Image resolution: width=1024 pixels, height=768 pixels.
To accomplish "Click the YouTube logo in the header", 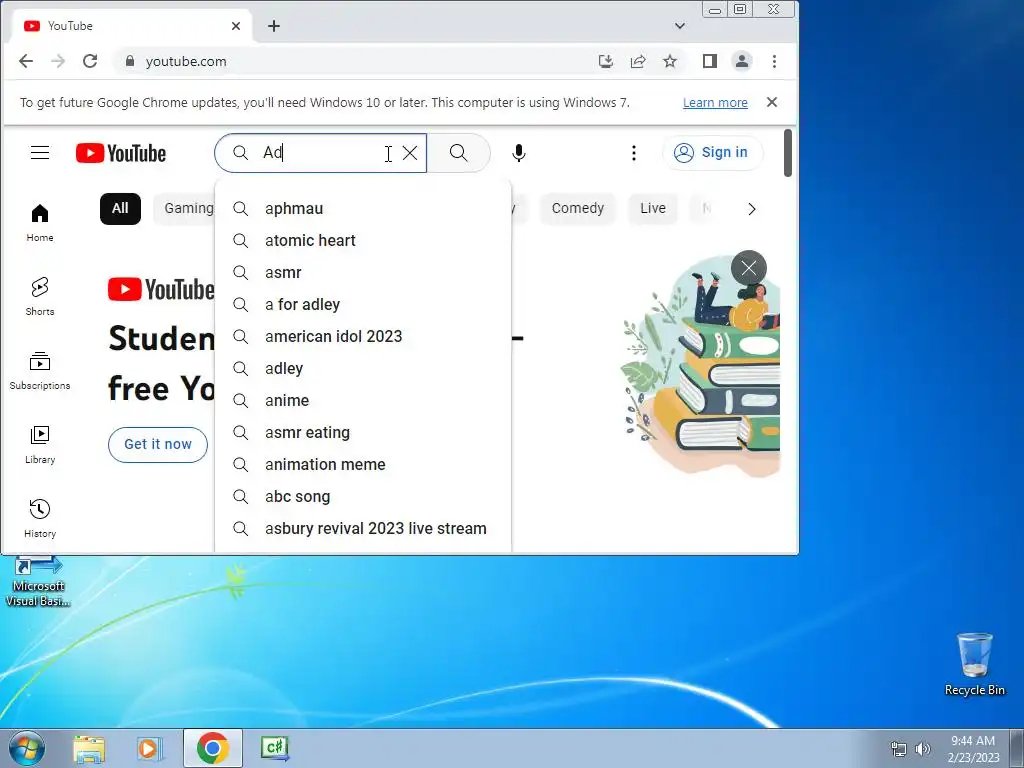I will 121,153.
